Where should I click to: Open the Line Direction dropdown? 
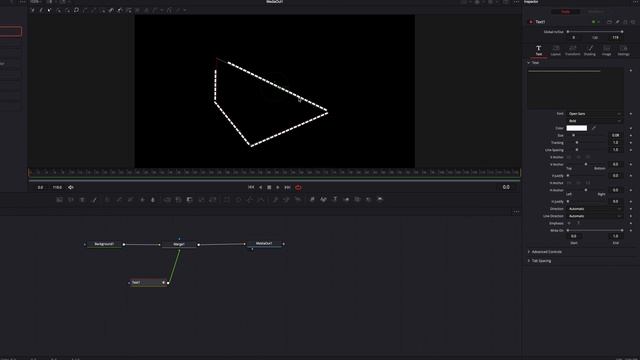[595, 216]
